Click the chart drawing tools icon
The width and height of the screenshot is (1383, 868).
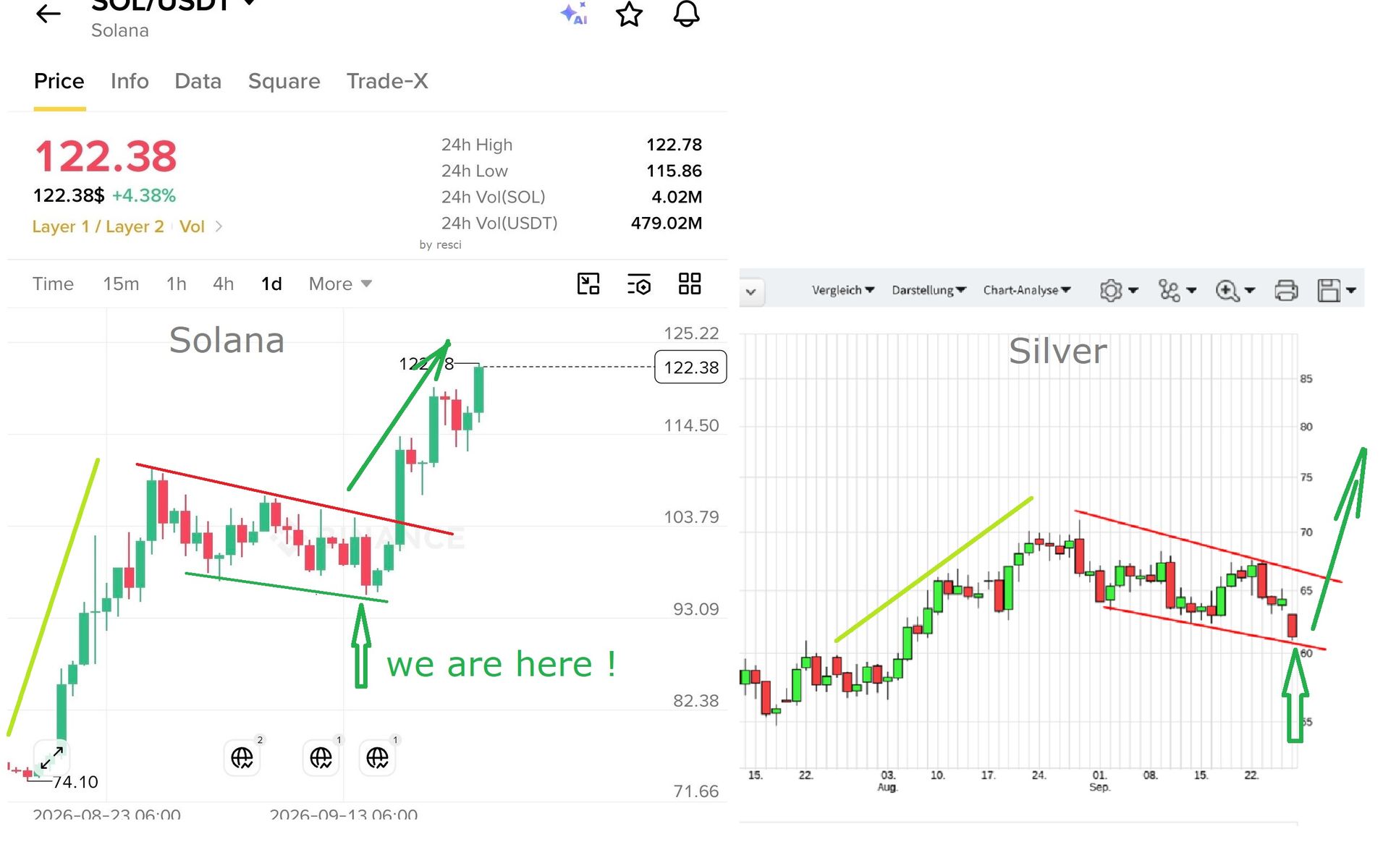588,284
